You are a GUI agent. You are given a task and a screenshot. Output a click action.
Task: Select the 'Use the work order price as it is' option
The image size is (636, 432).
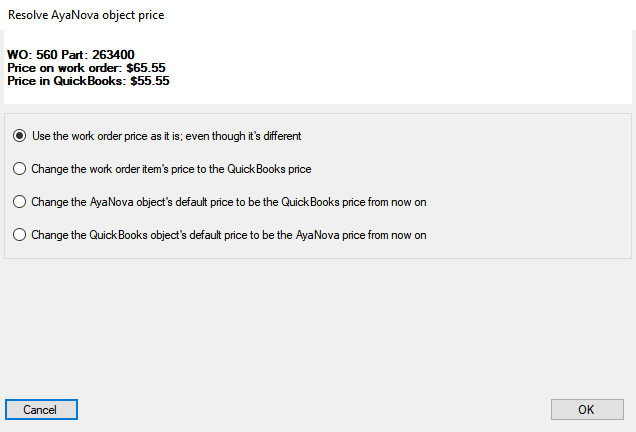click(x=20, y=136)
